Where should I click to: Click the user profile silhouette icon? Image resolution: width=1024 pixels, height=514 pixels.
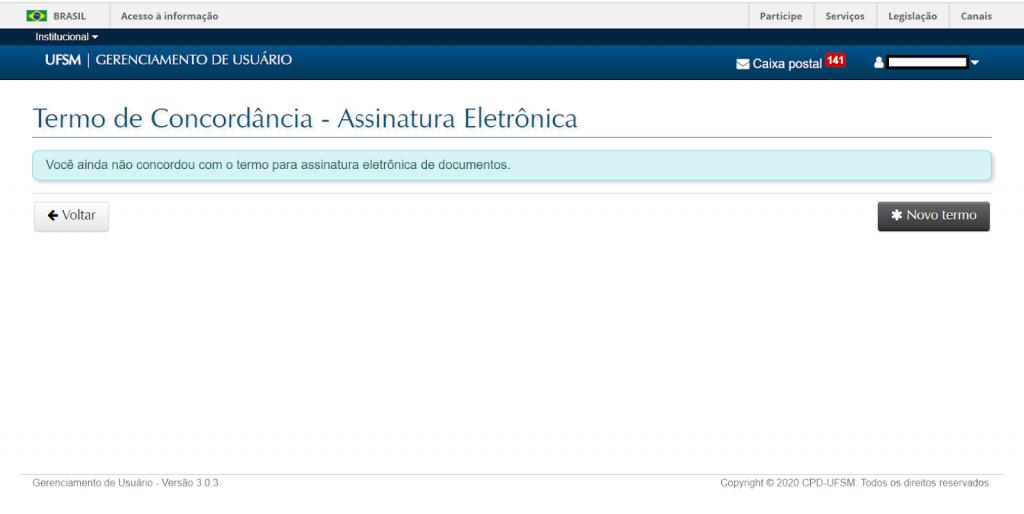[x=879, y=63]
